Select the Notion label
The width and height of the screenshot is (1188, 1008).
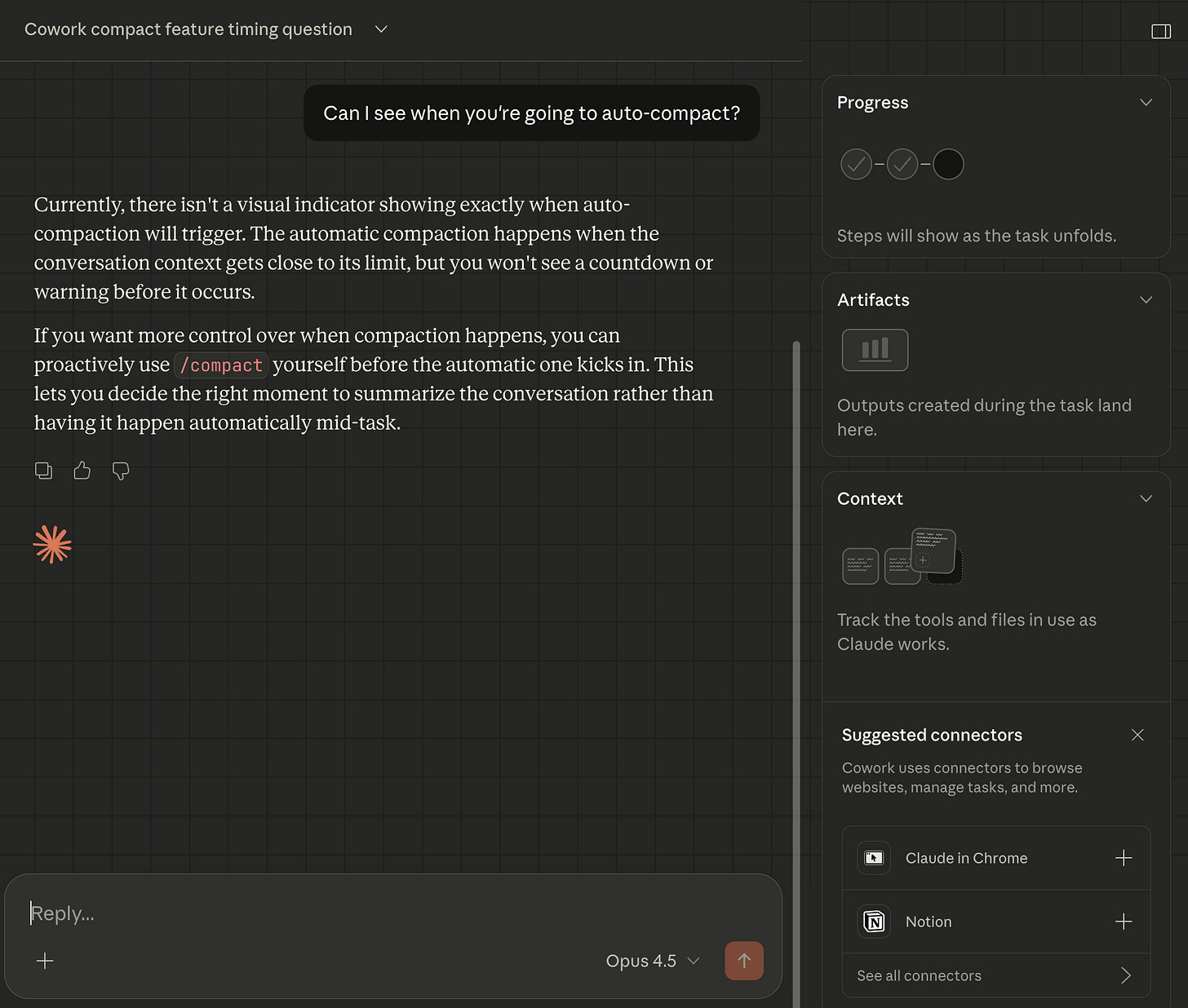(x=929, y=922)
